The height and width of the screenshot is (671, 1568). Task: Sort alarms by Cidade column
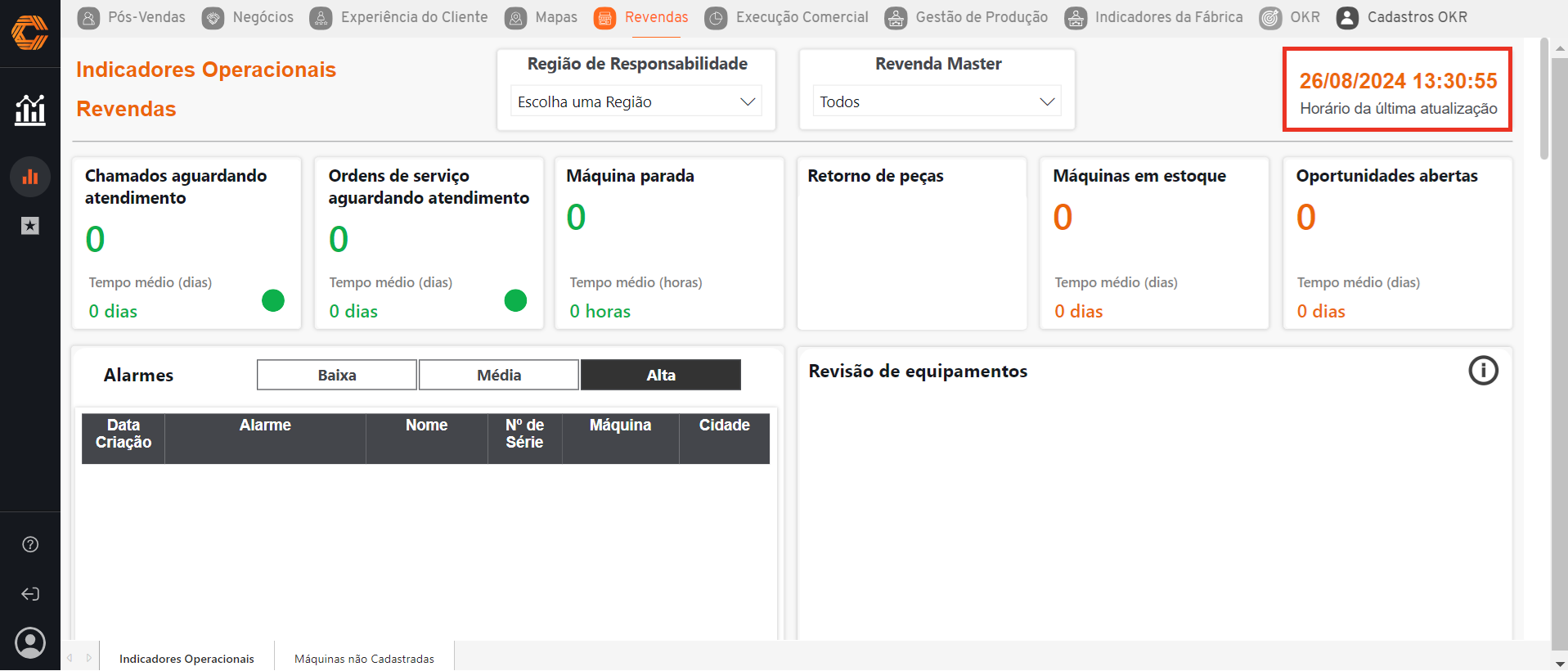click(725, 439)
